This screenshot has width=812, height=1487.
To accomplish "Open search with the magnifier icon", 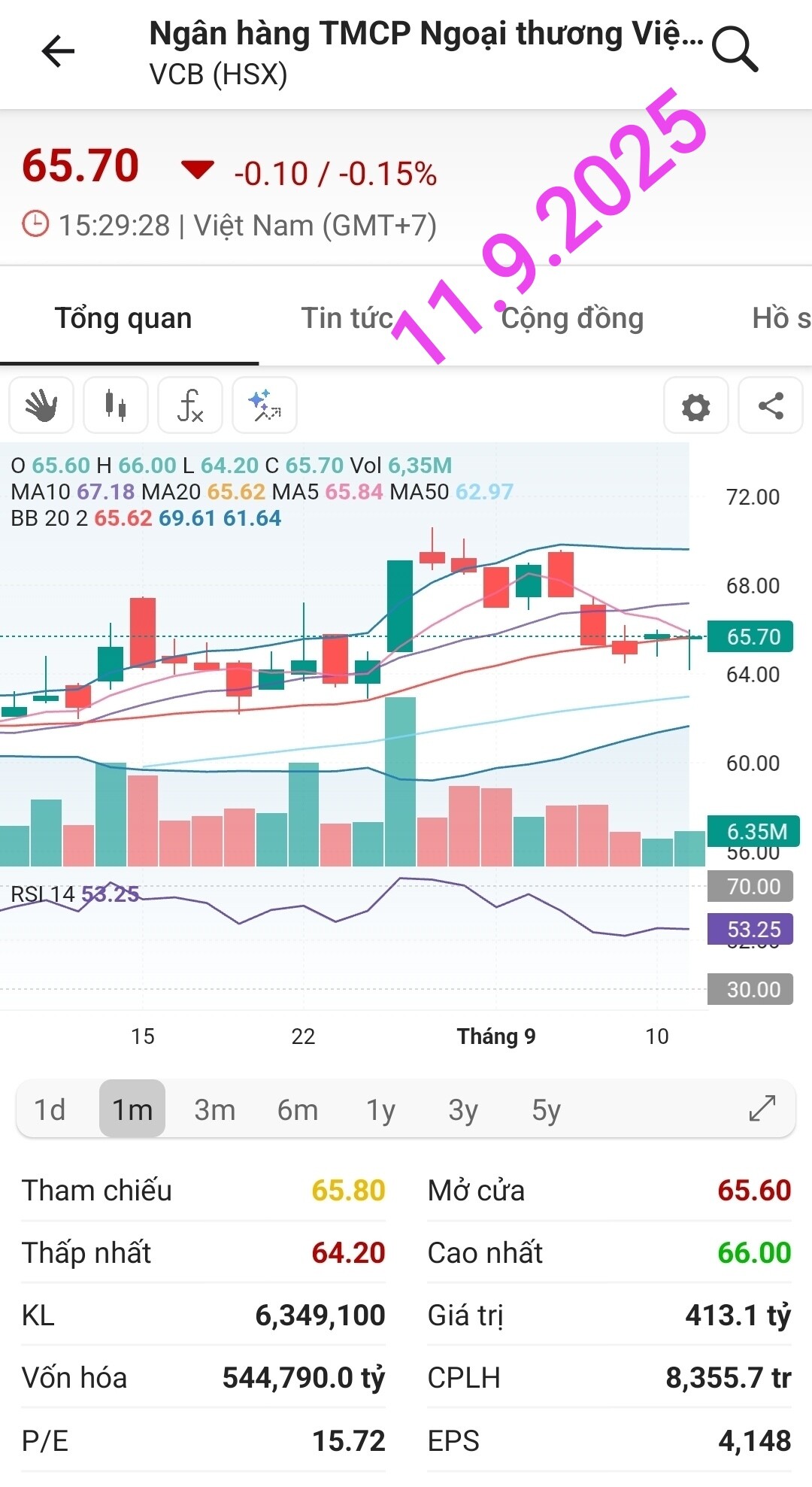I will click(735, 49).
